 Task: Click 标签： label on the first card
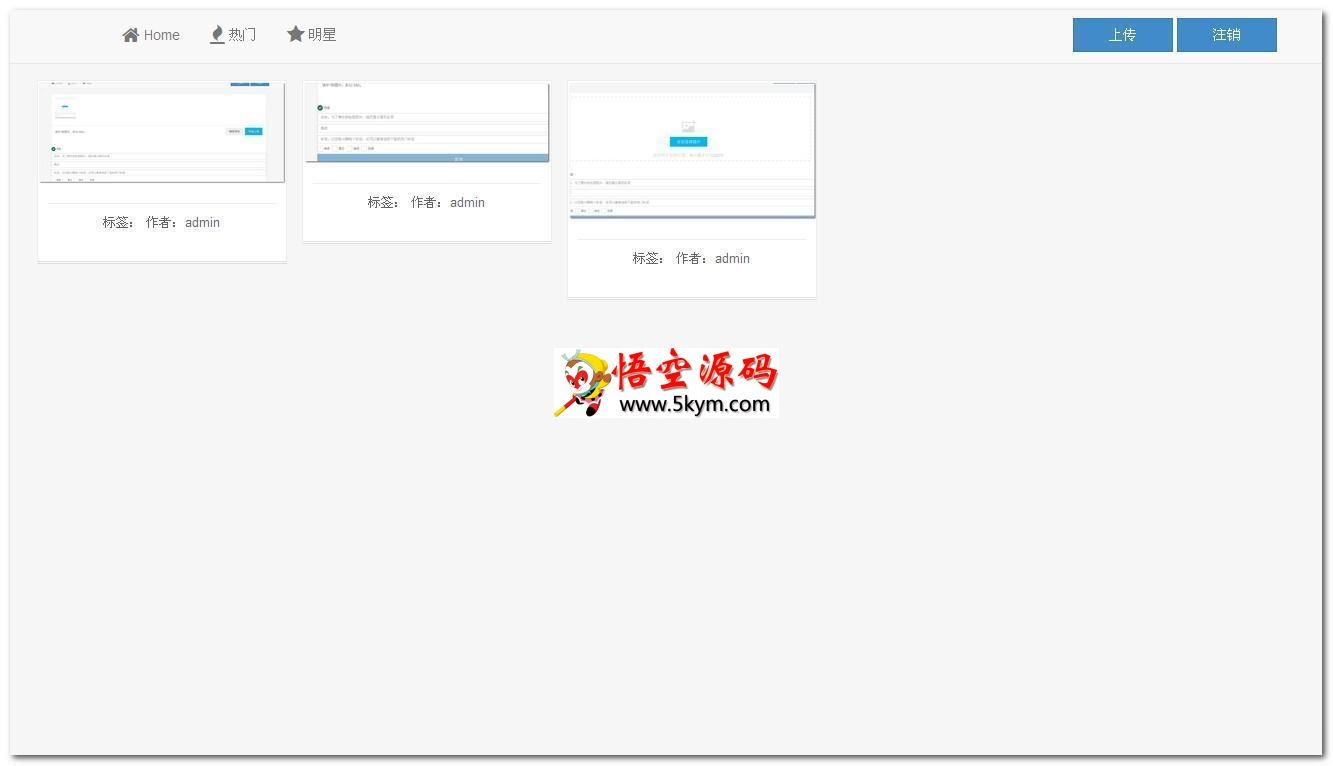[x=118, y=222]
